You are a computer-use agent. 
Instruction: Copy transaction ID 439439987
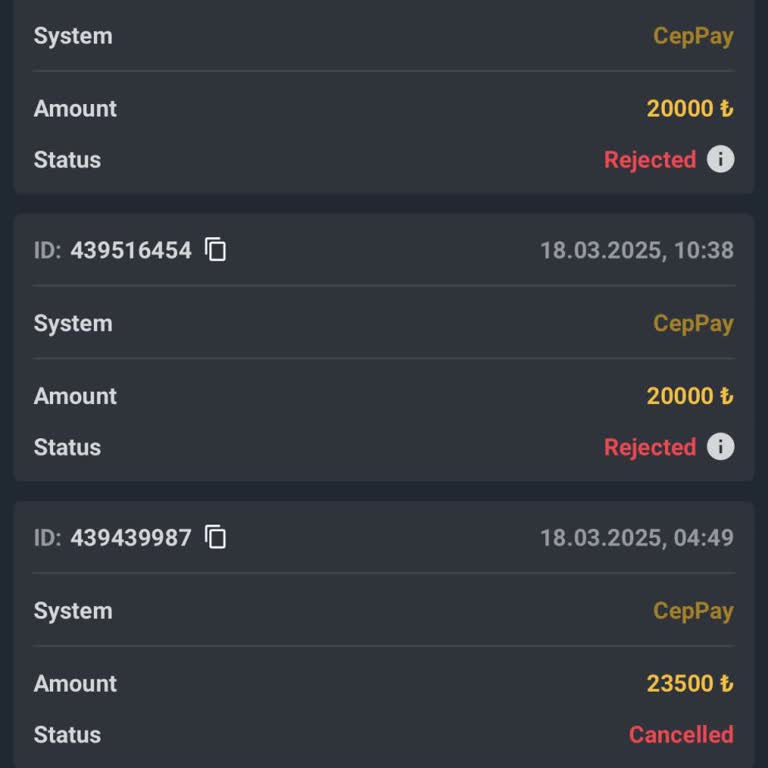(216, 537)
